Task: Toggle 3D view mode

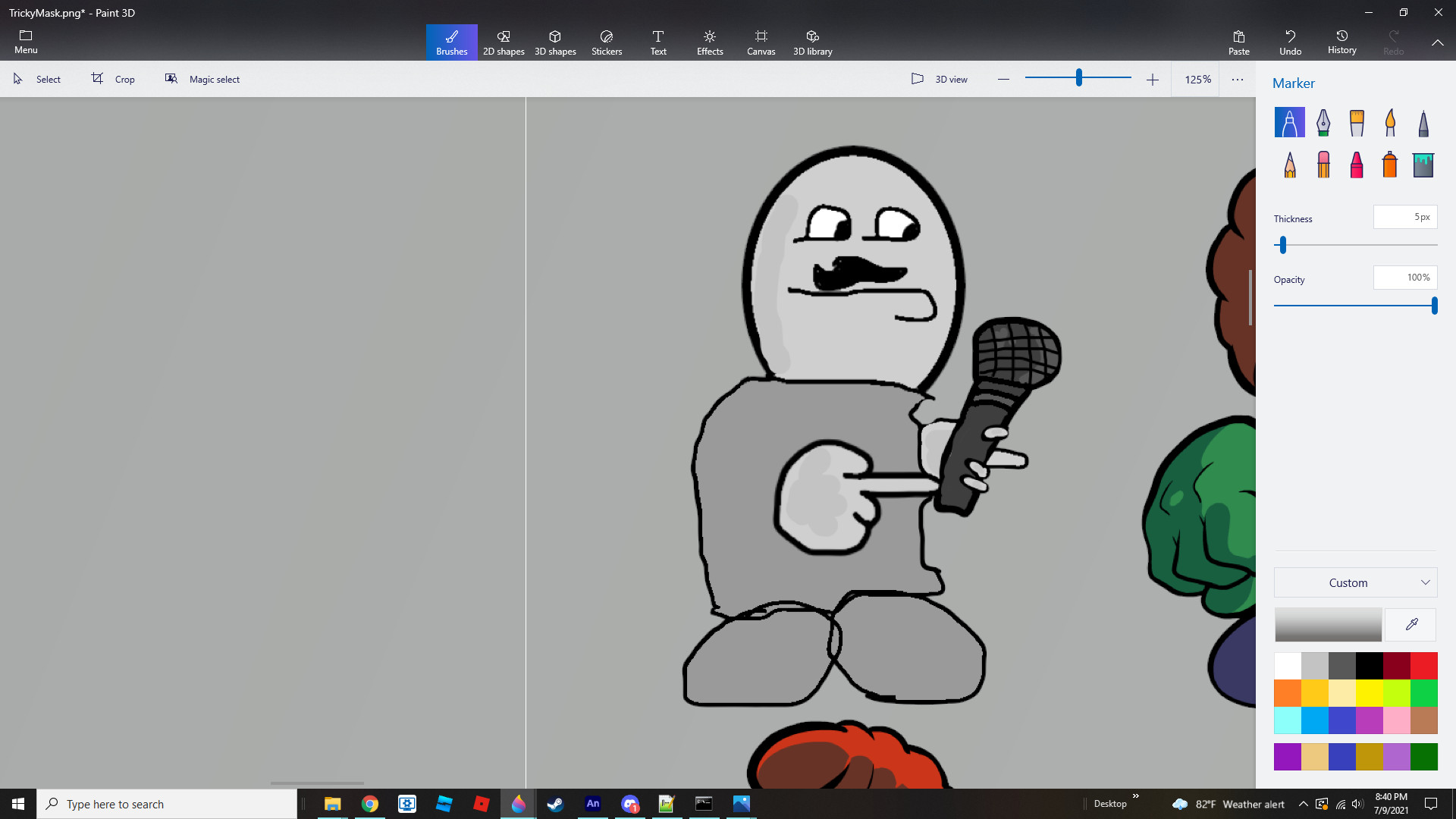Action: coord(940,79)
